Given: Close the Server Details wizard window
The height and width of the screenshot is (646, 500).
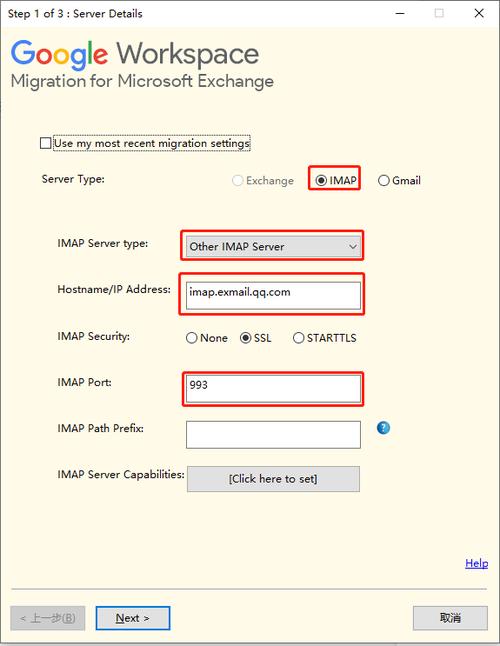Looking at the screenshot, I should [479, 13].
